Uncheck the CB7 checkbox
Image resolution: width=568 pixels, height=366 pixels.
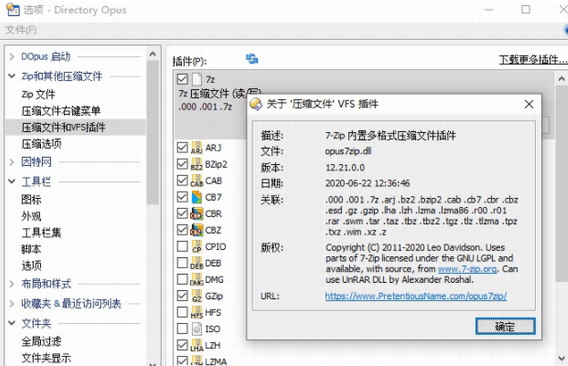point(182,197)
